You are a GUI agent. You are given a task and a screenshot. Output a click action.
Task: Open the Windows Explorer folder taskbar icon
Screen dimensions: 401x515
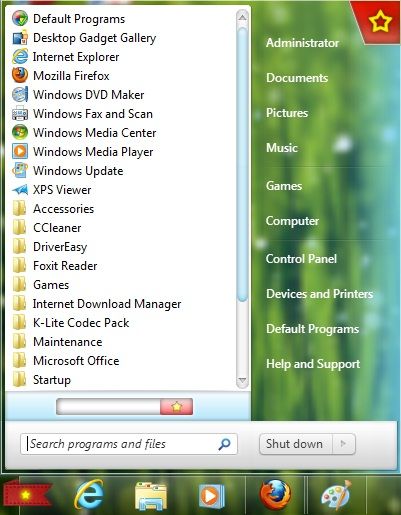[x=151, y=496]
